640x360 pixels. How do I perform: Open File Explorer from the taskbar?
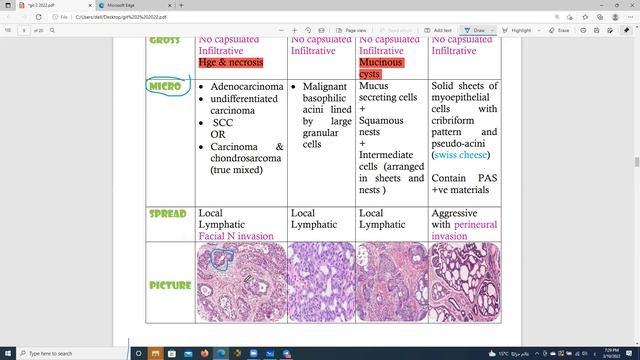[x=156, y=353]
